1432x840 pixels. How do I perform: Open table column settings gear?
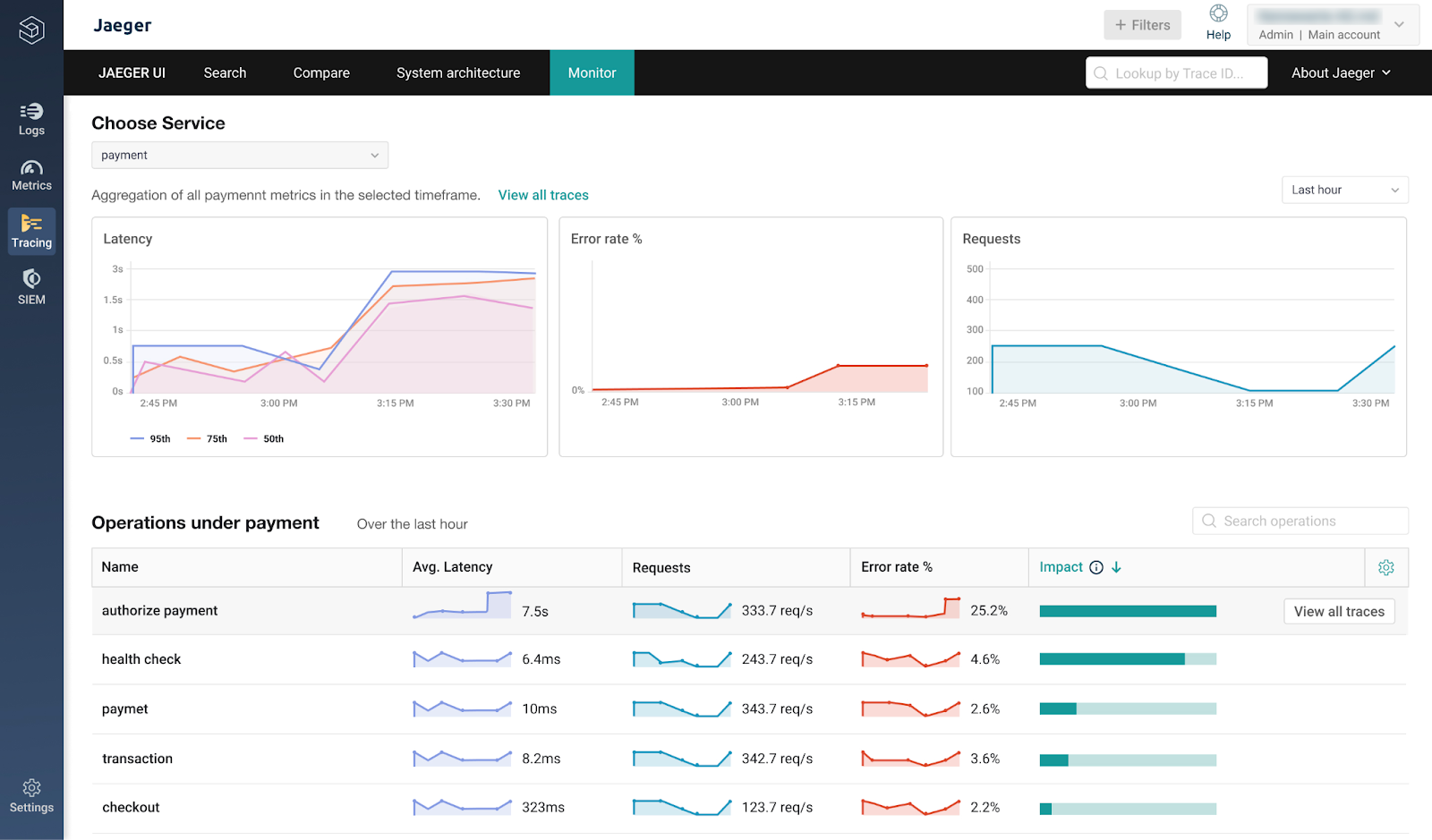coord(1386,567)
